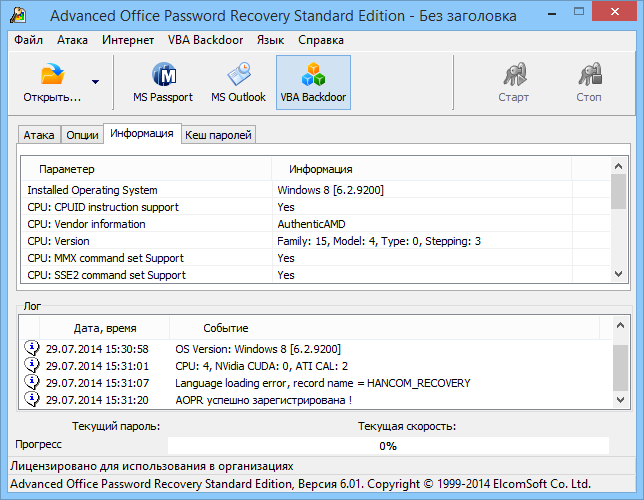Select the CPU: SSE2 command set Support row
Viewport: 644px width, 500px height.
point(316,274)
